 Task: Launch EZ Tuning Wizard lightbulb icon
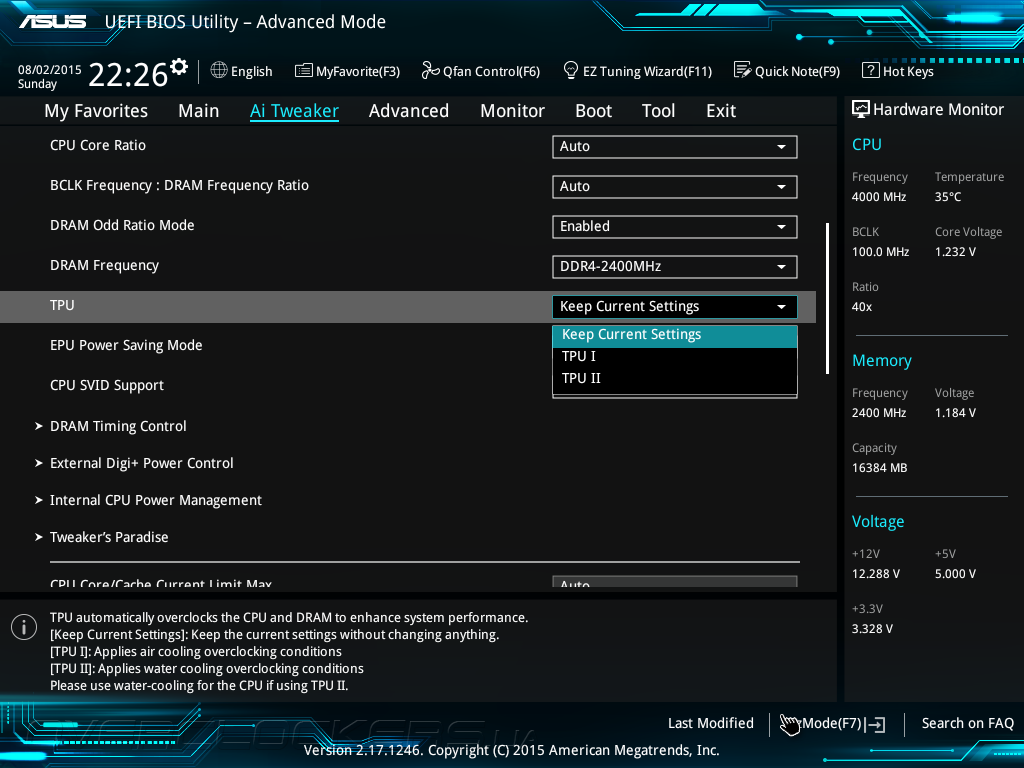(571, 71)
